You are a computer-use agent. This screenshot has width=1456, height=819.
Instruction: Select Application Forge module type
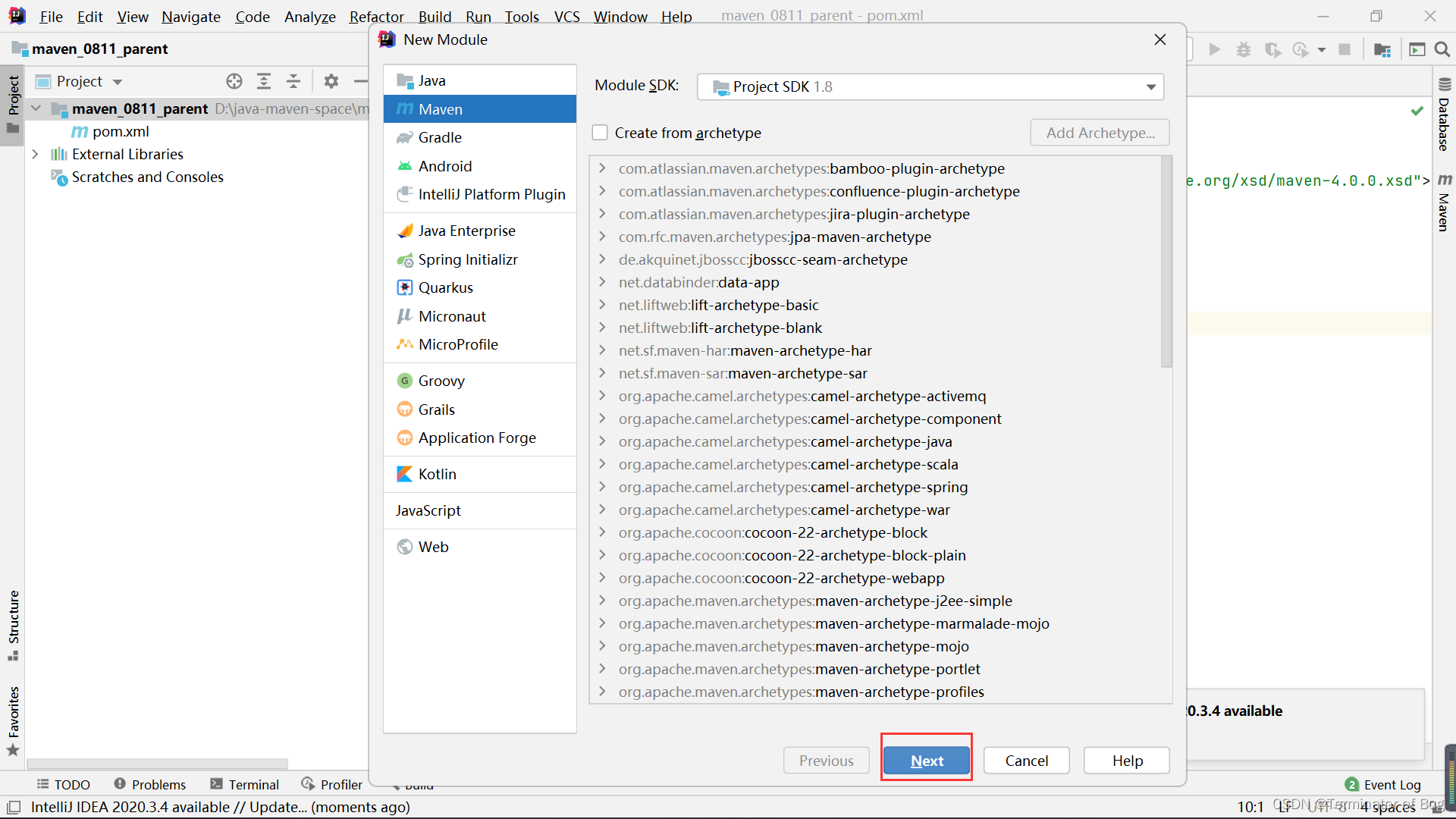pyautogui.click(x=479, y=438)
